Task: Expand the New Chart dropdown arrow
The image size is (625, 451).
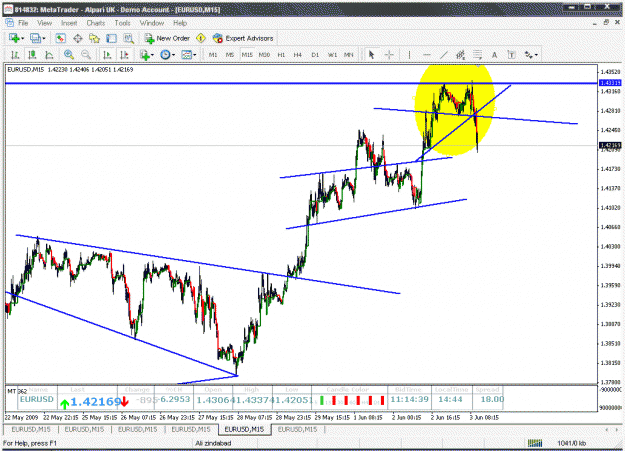Action: click(x=22, y=39)
